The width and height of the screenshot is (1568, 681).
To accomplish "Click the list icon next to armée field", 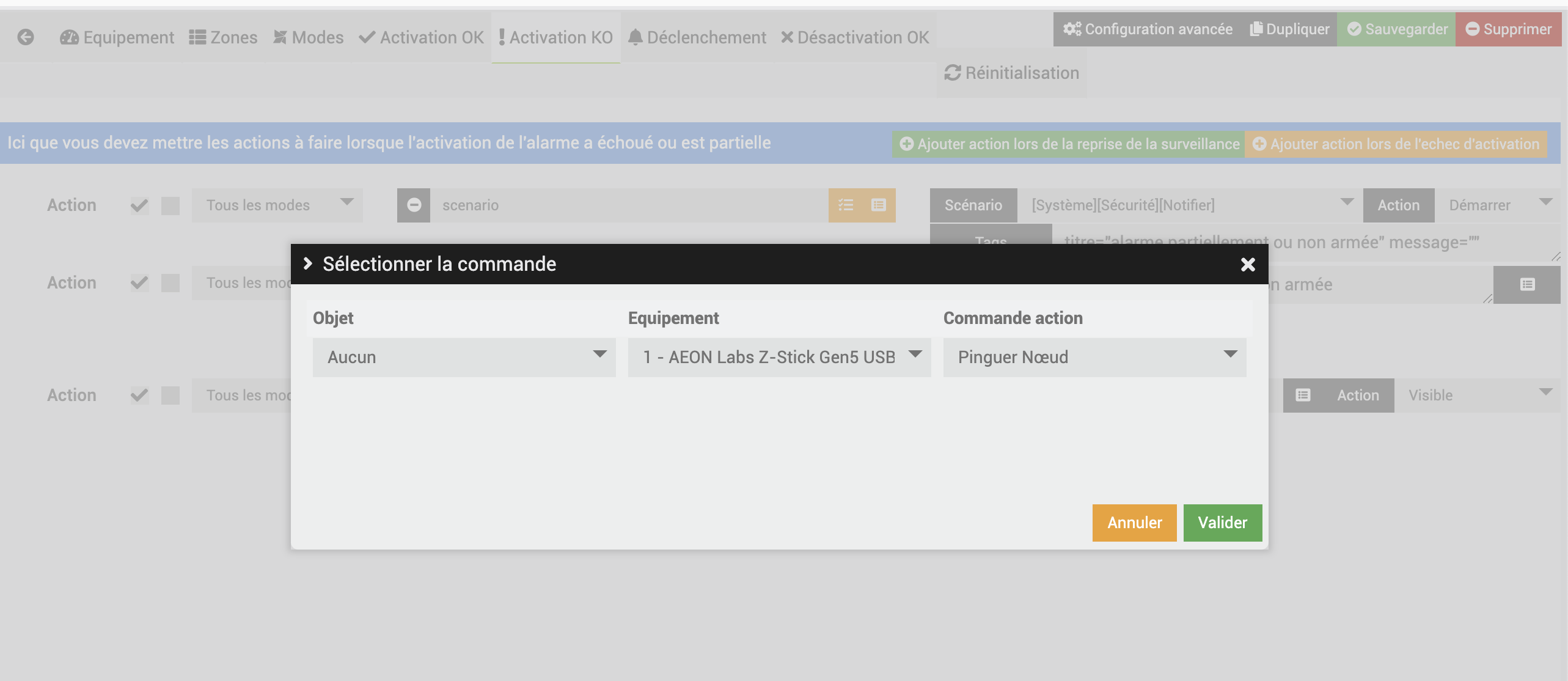I will pos(1527,285).
